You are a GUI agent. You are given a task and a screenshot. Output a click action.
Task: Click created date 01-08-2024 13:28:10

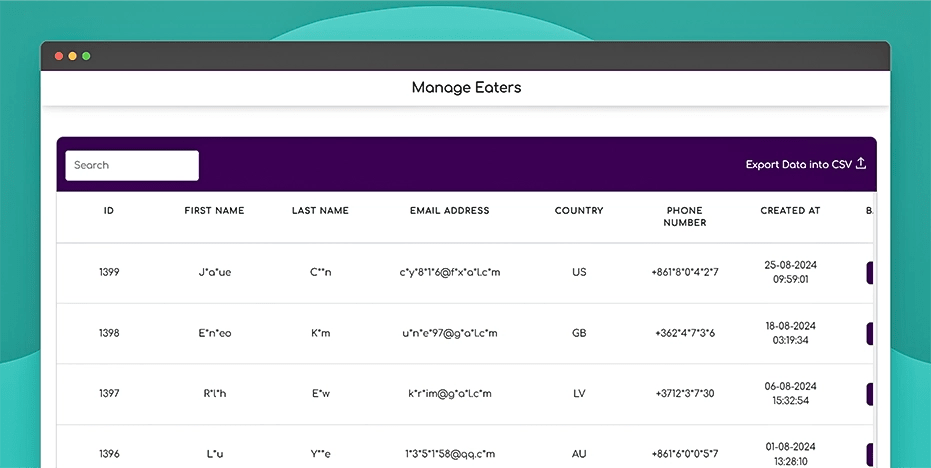790,454
